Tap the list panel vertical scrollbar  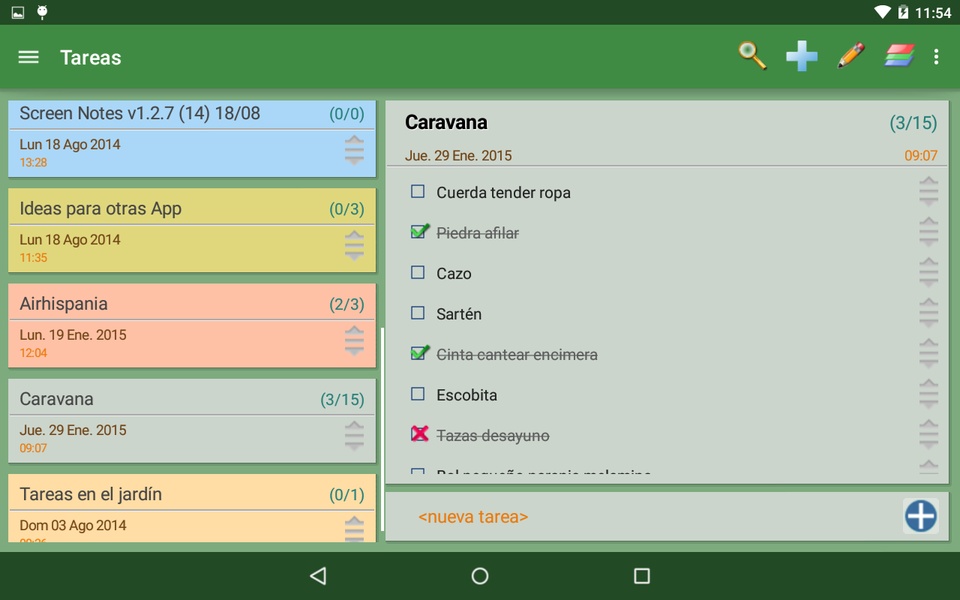click(x=381, y=429)
